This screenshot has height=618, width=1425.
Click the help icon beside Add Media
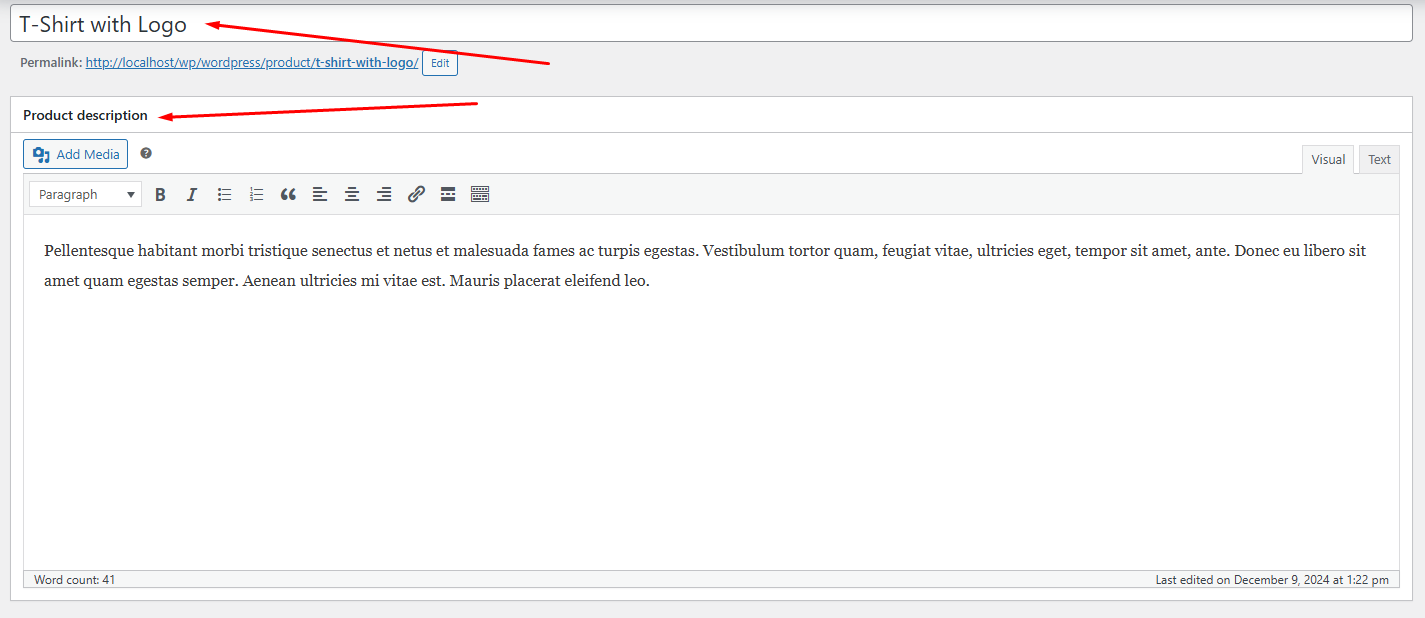(146, 154)
